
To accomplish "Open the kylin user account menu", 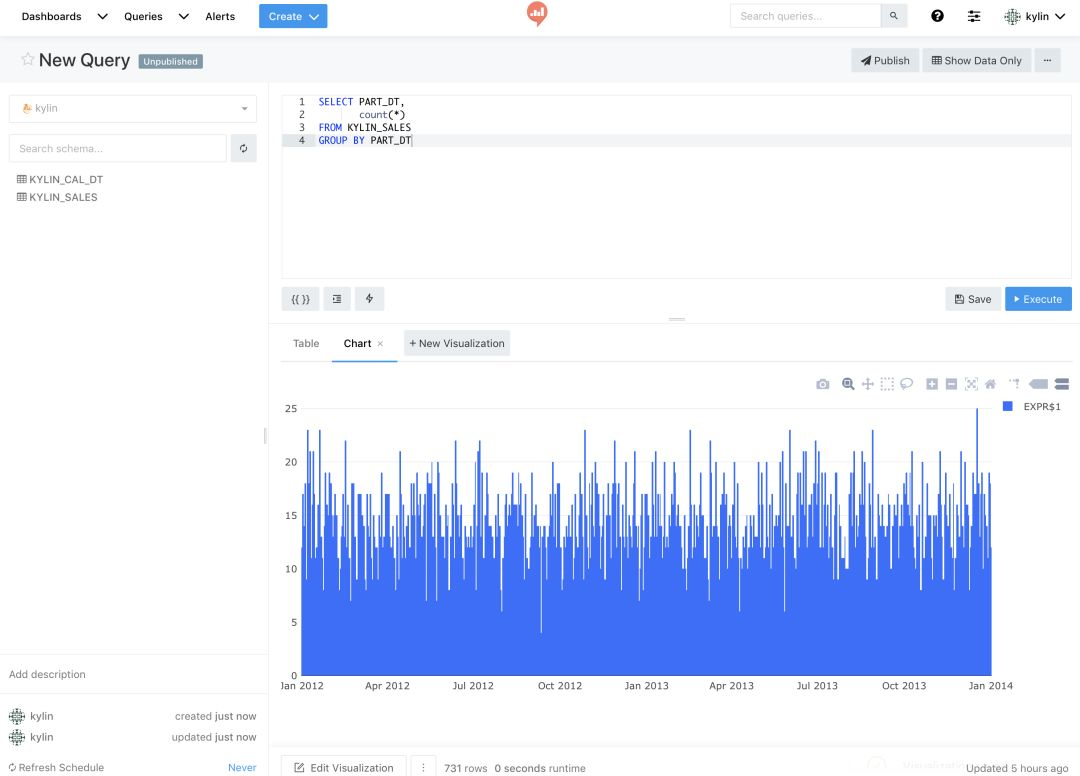I will 1034,16.
